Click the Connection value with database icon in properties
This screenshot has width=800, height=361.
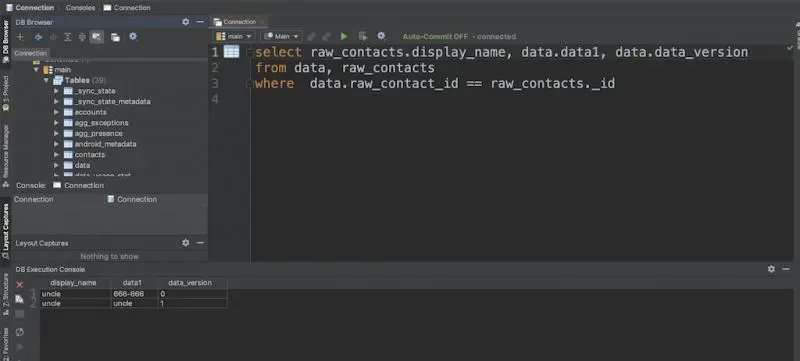pyautogui.click(x=132, y=199)
